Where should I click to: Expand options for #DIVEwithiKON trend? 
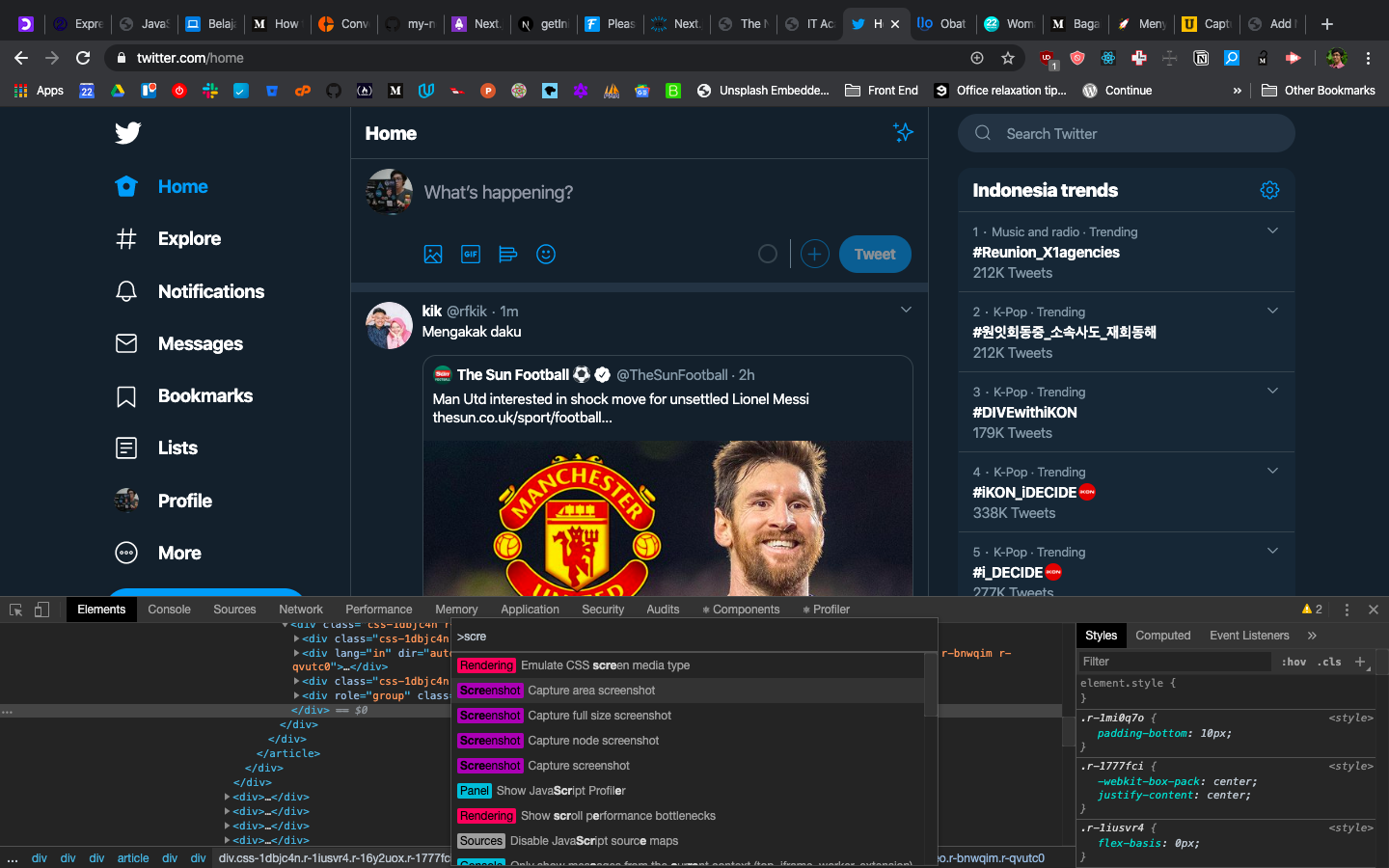1272,391
